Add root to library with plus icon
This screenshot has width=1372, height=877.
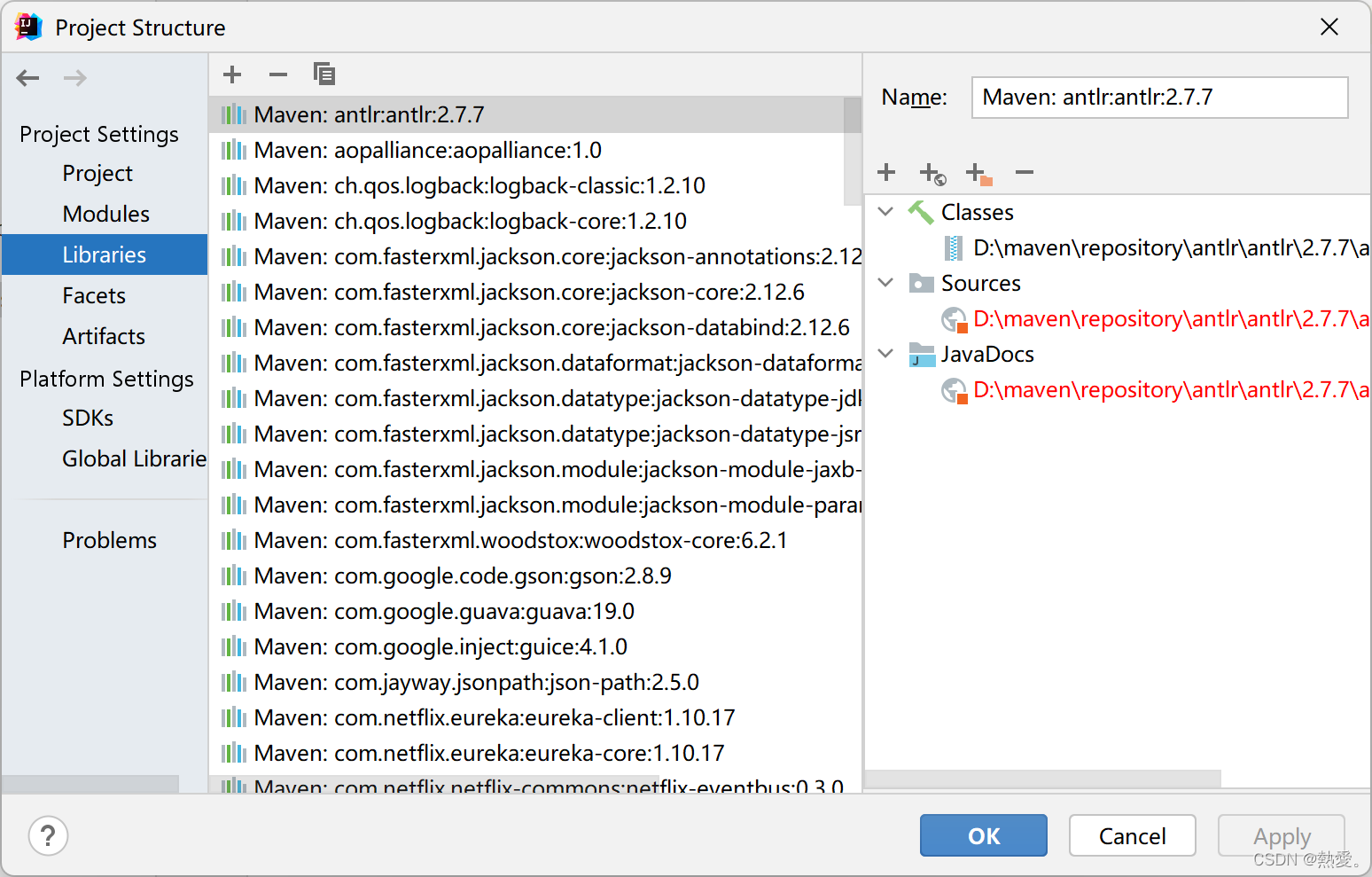[886, 172]
